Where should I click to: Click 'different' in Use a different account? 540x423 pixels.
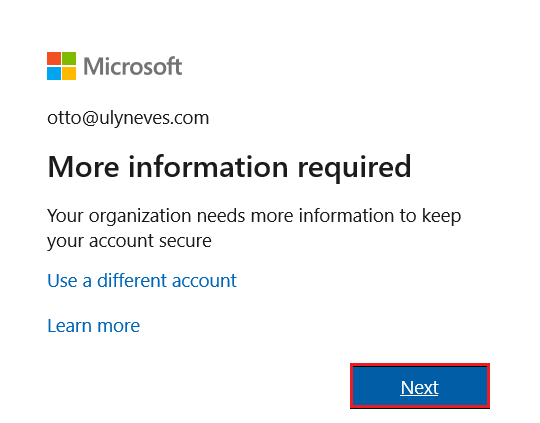(x=132, y=280)
